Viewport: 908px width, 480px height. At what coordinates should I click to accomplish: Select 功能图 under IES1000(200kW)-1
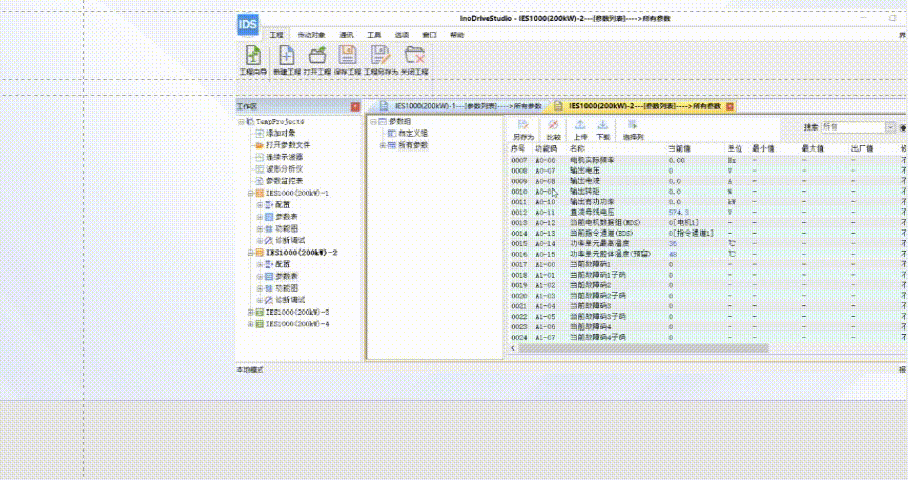pyautogui.click(x=287, y=229)
